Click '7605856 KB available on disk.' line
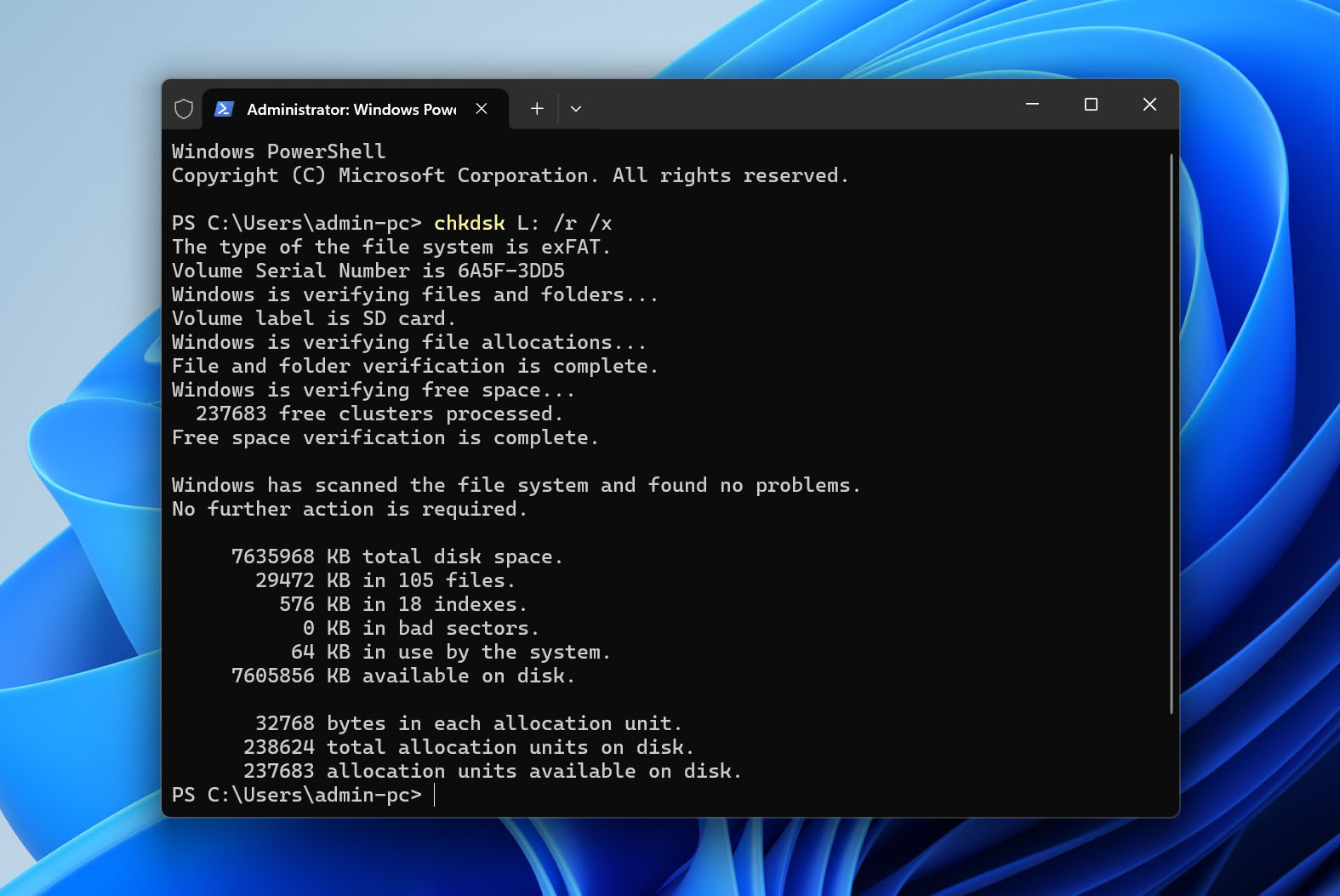The width and height of the screenshot is (1340, 896). 403,676
